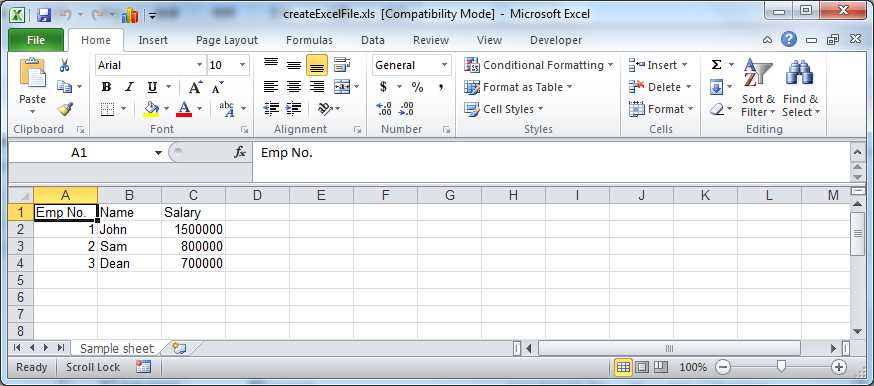
Task: Select the Sample sheet tab
Action: 116,349
